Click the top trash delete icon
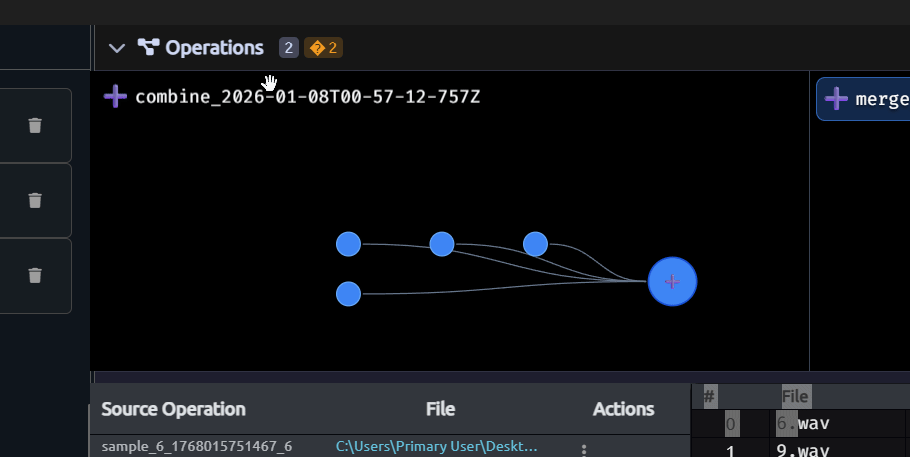 (35, 125)
